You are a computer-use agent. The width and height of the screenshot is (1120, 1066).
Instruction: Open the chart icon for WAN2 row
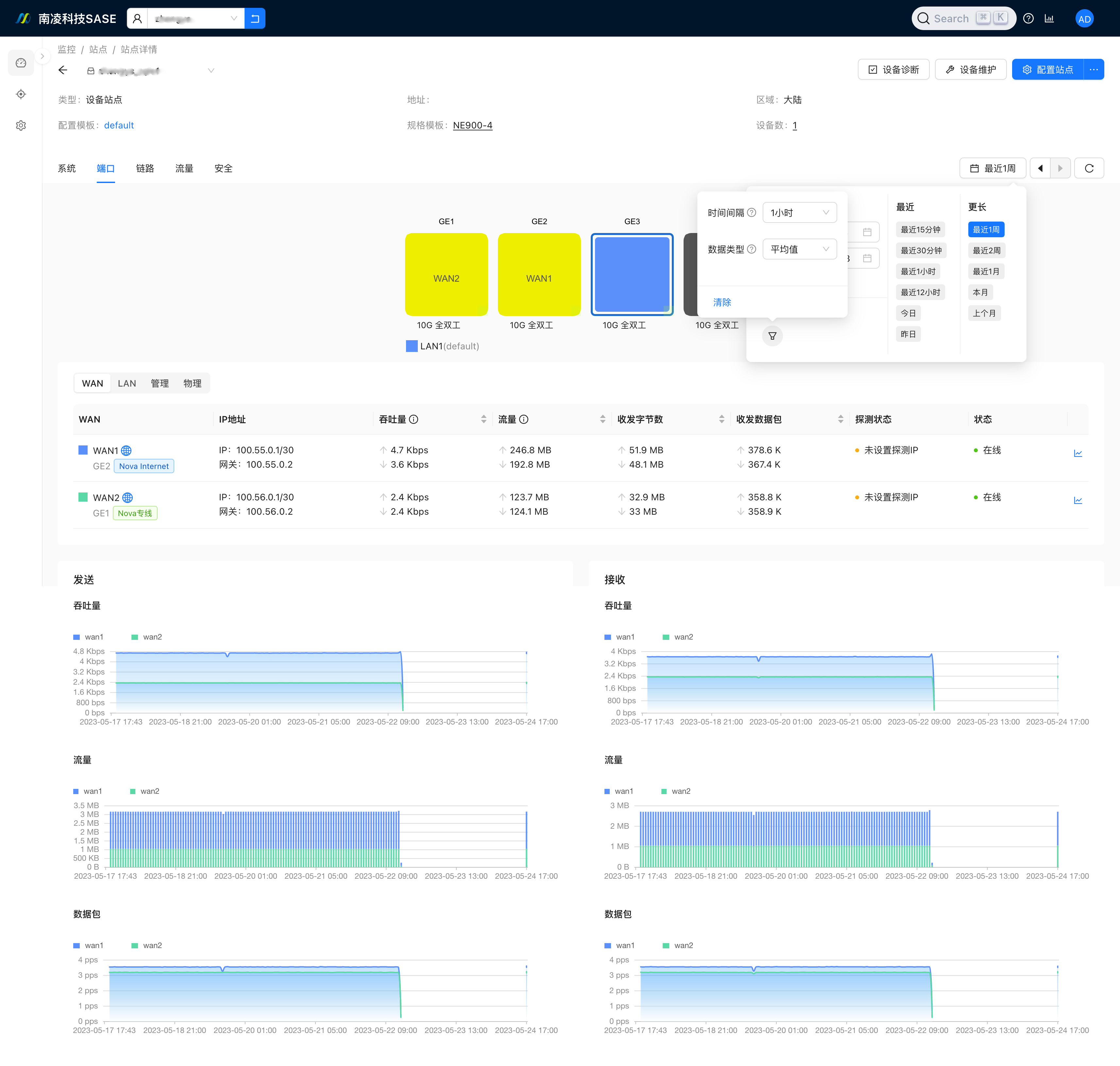1078,501
